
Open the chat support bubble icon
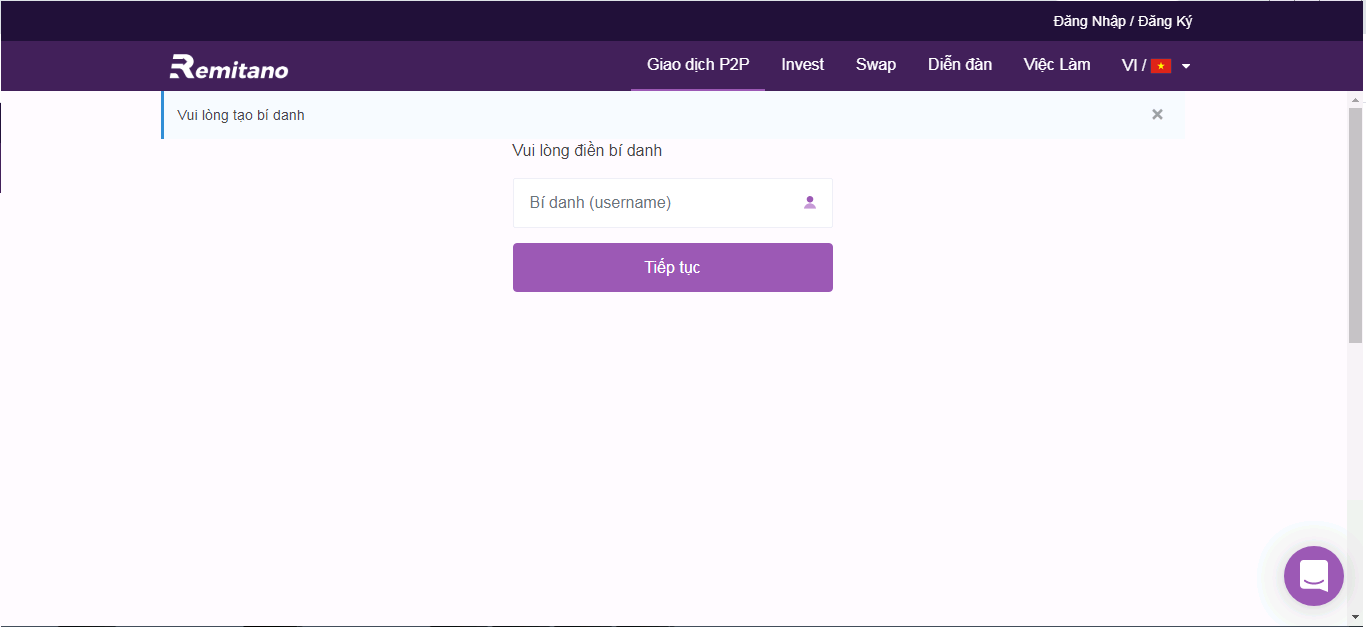(1313, 576)
